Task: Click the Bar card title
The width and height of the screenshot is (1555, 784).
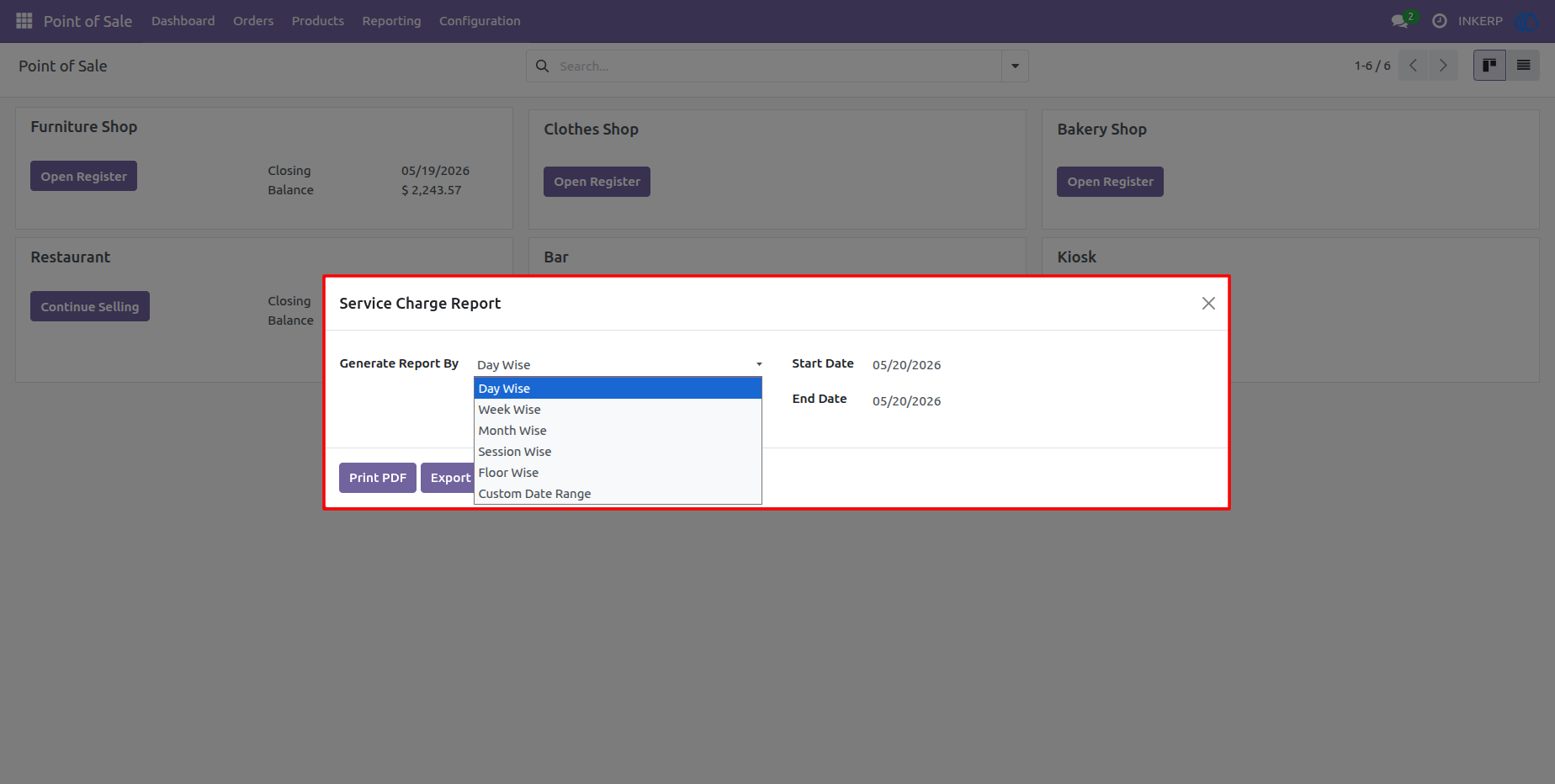Action: pyautogui.click(x=555, y=257)
